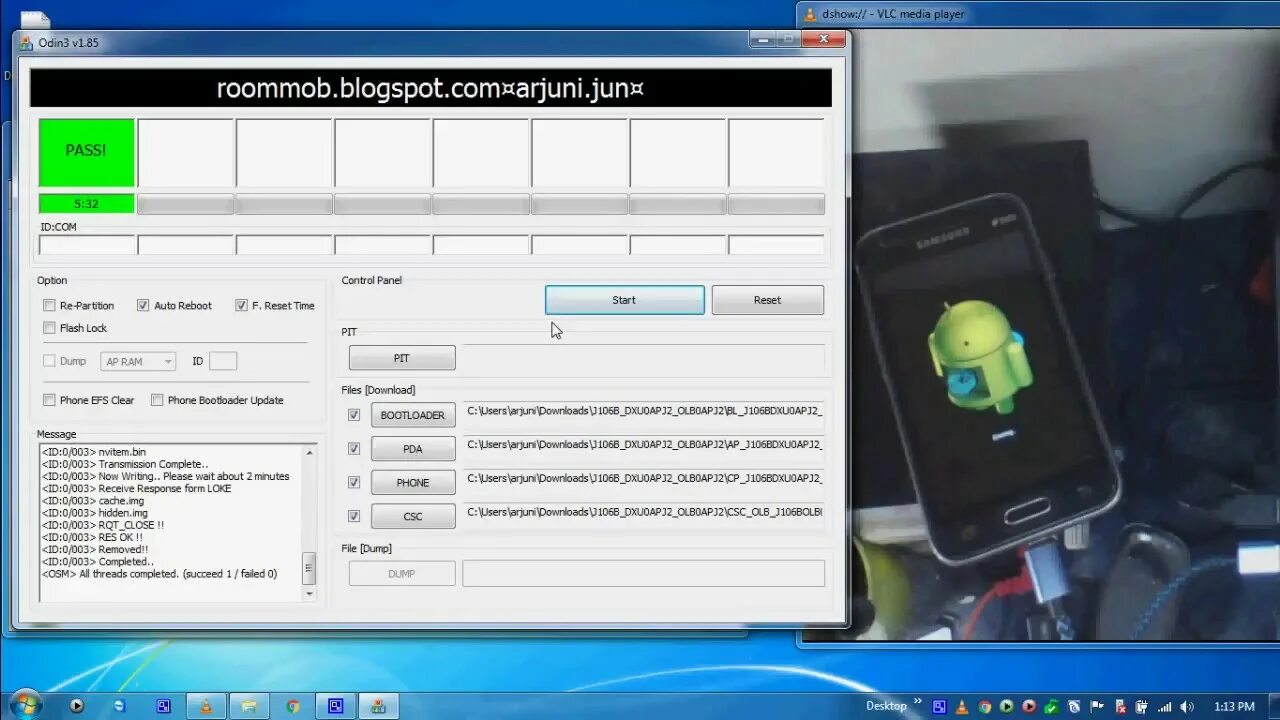Click the blue square tray icon beside Desktop chevron
The image size is (1280, 720).
(940, 706)
